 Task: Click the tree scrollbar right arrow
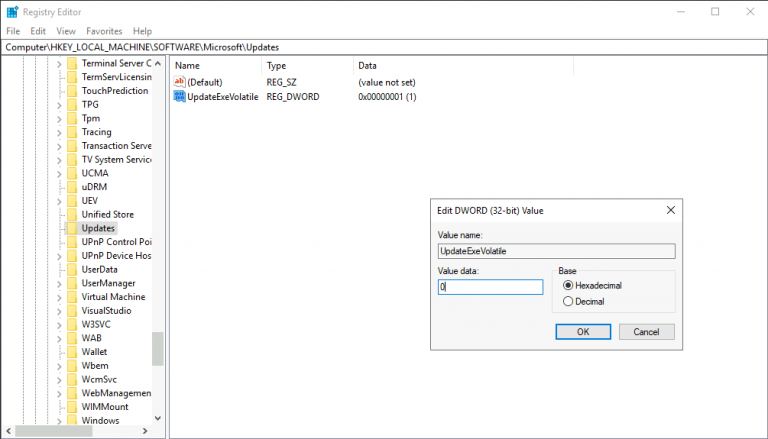point(145,431)
